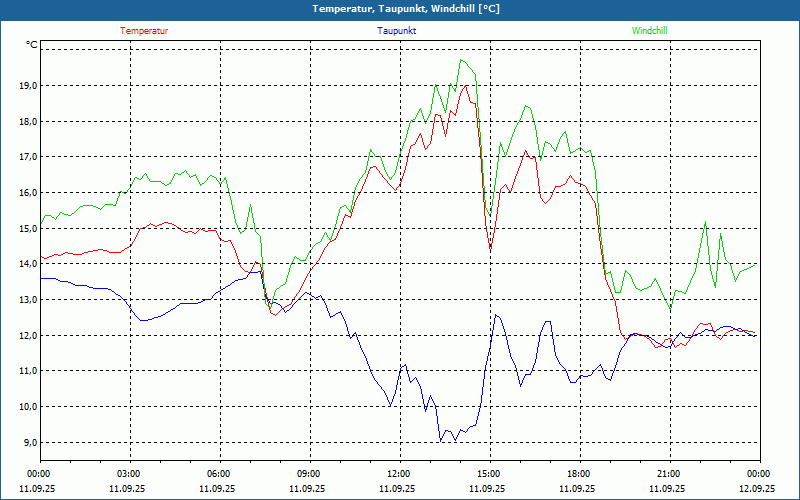This screenshot has width=800, height=500.
Task: Click the 15:00 time axis label
Action: click(x=488, y=474)
